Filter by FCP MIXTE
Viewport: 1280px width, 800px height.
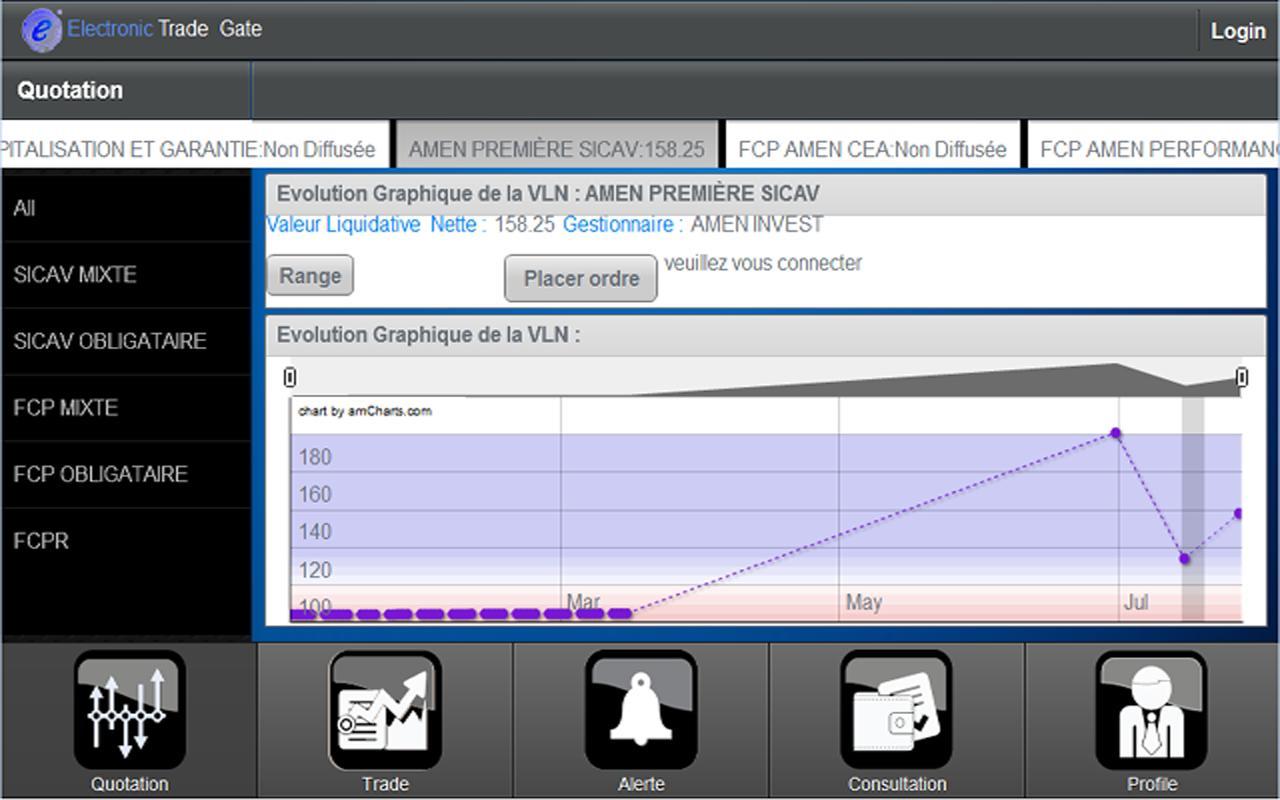point(126,408)
